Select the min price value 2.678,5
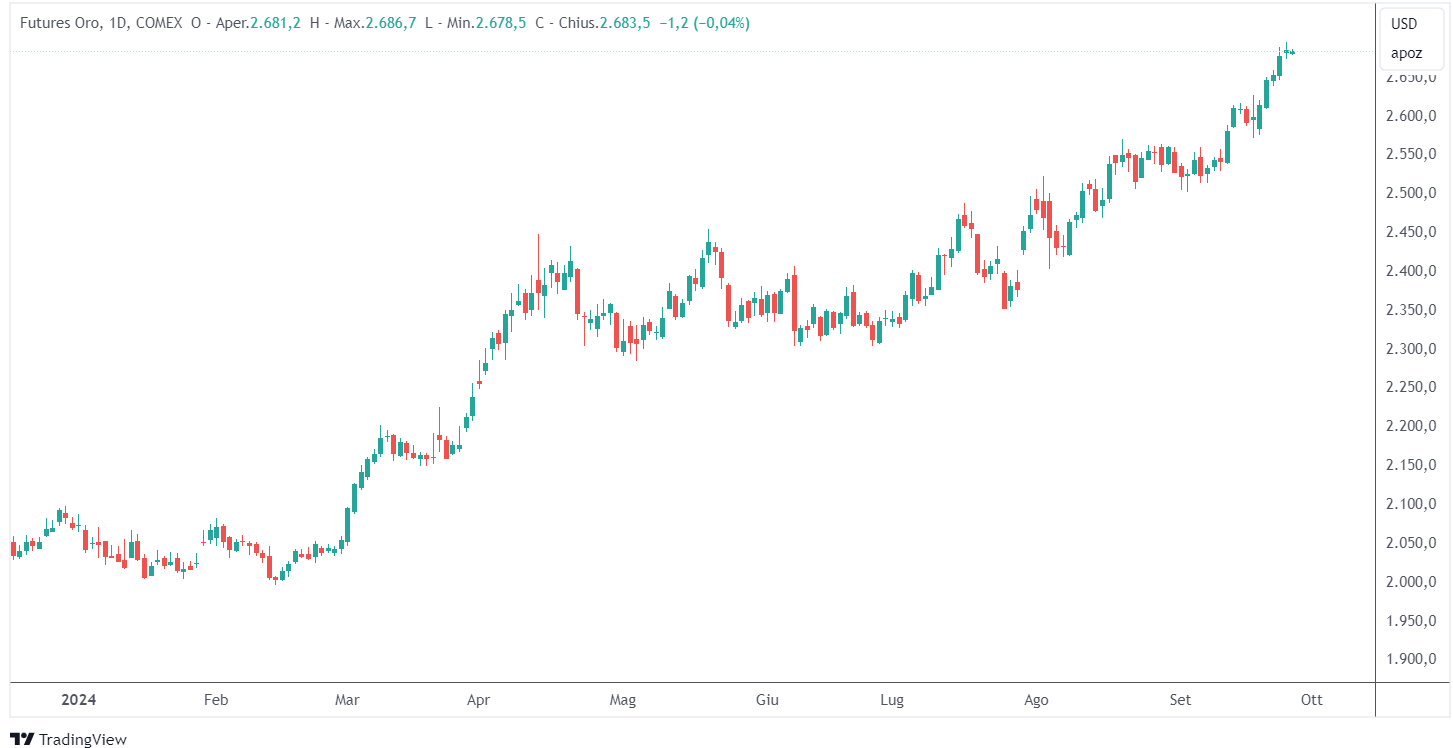This screenshot has height=748, width=1453. [498, 22]
